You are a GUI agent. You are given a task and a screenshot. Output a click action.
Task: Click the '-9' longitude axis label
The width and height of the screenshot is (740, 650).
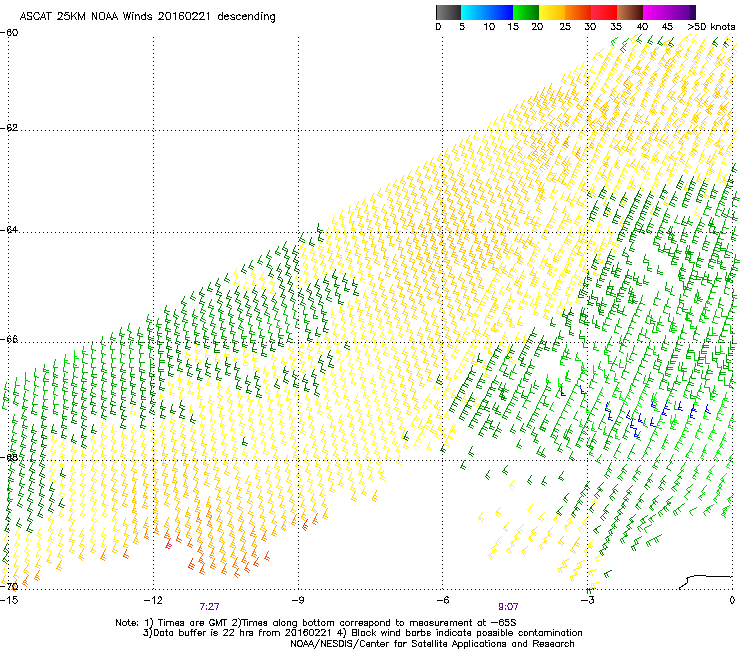pyautogui.click(x=298, y=600)
